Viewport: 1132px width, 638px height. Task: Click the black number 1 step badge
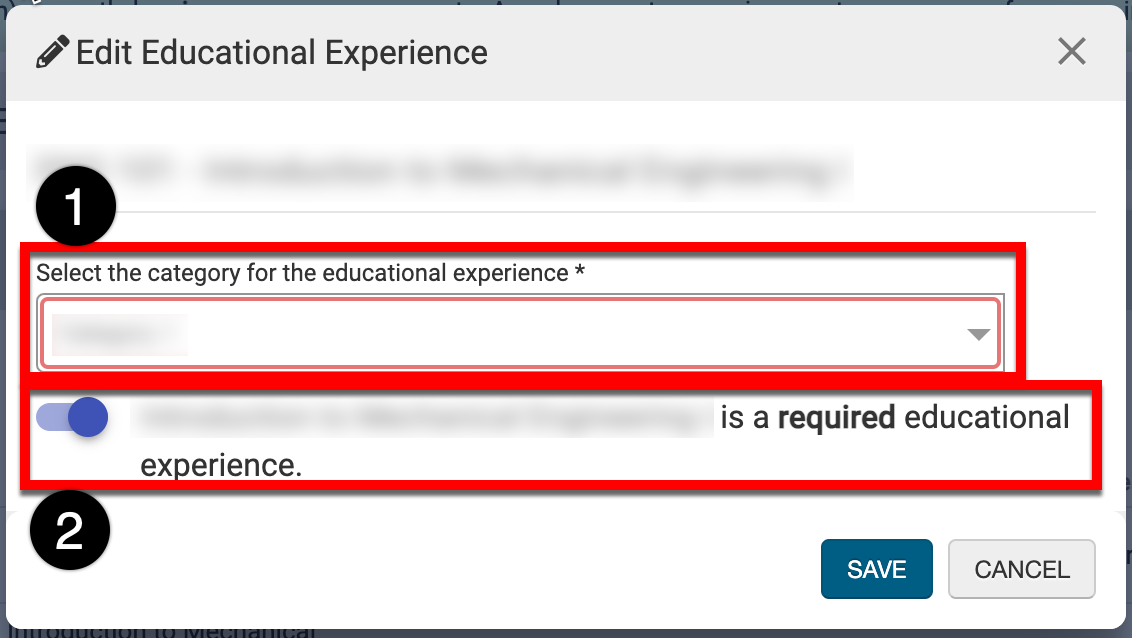(x=75, y=207)
